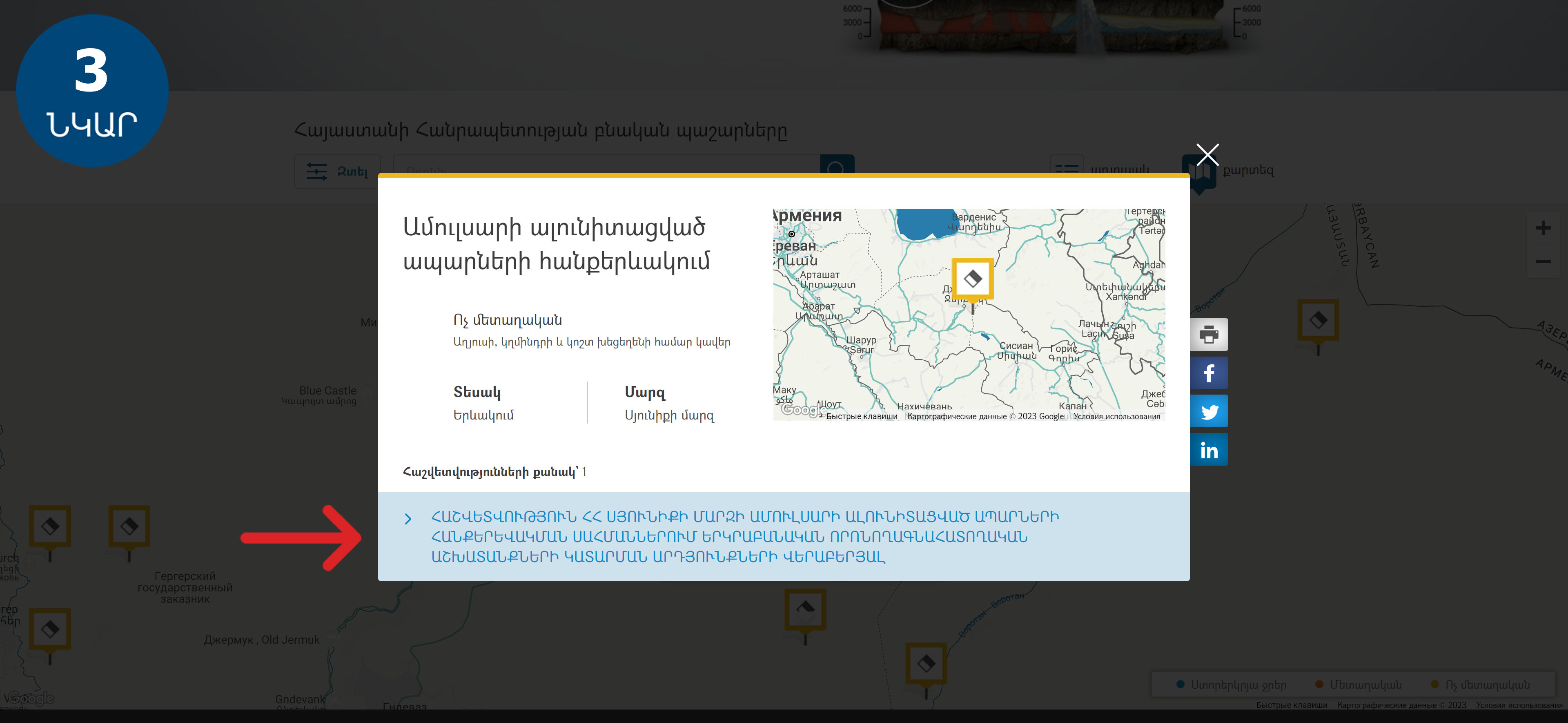The width and height of the screenshot is (1568, 723).
Task: Click Быстрые клавиши in popup map
Action: [x=861, y=417]
